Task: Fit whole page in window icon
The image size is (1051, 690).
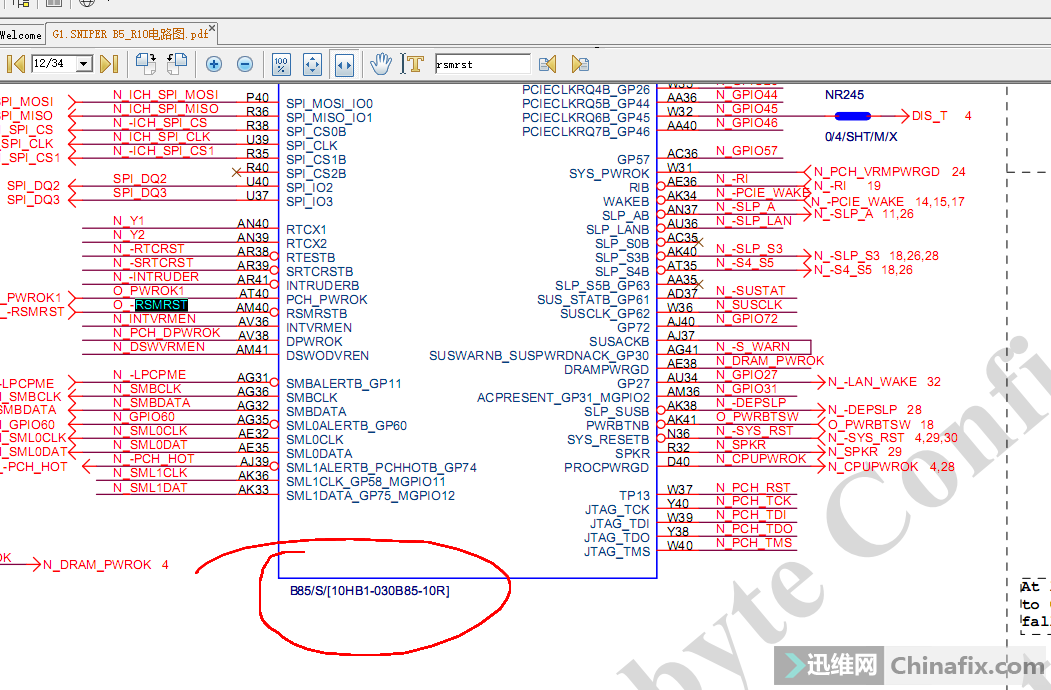Action: click(312, 64)
